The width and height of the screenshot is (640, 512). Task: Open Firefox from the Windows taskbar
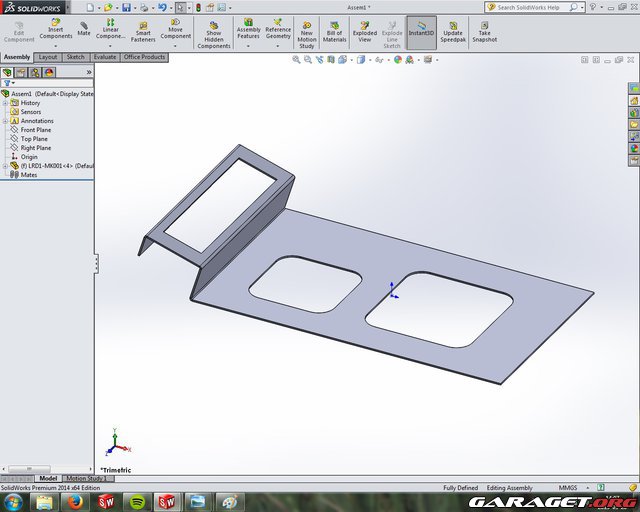[76, 500]
